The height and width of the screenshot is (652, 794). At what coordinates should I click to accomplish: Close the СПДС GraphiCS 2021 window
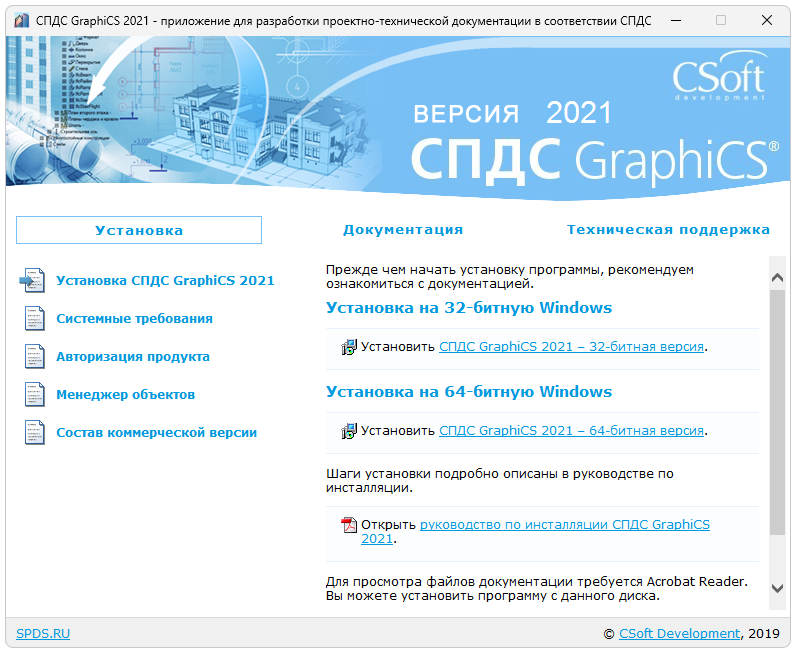(767, 20)
